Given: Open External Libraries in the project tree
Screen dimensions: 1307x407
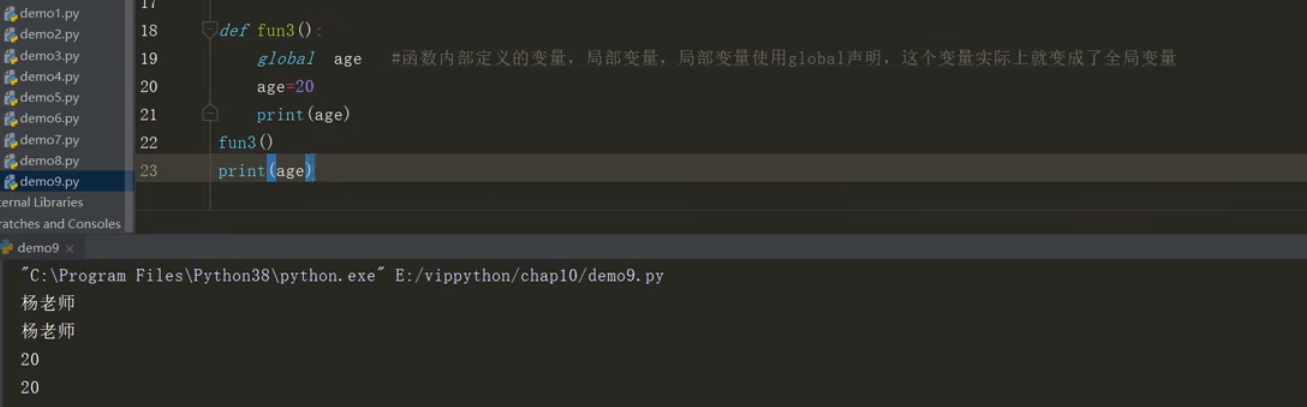Looking at the screenshot, I should pyautogui.click(x=42, y=202).
